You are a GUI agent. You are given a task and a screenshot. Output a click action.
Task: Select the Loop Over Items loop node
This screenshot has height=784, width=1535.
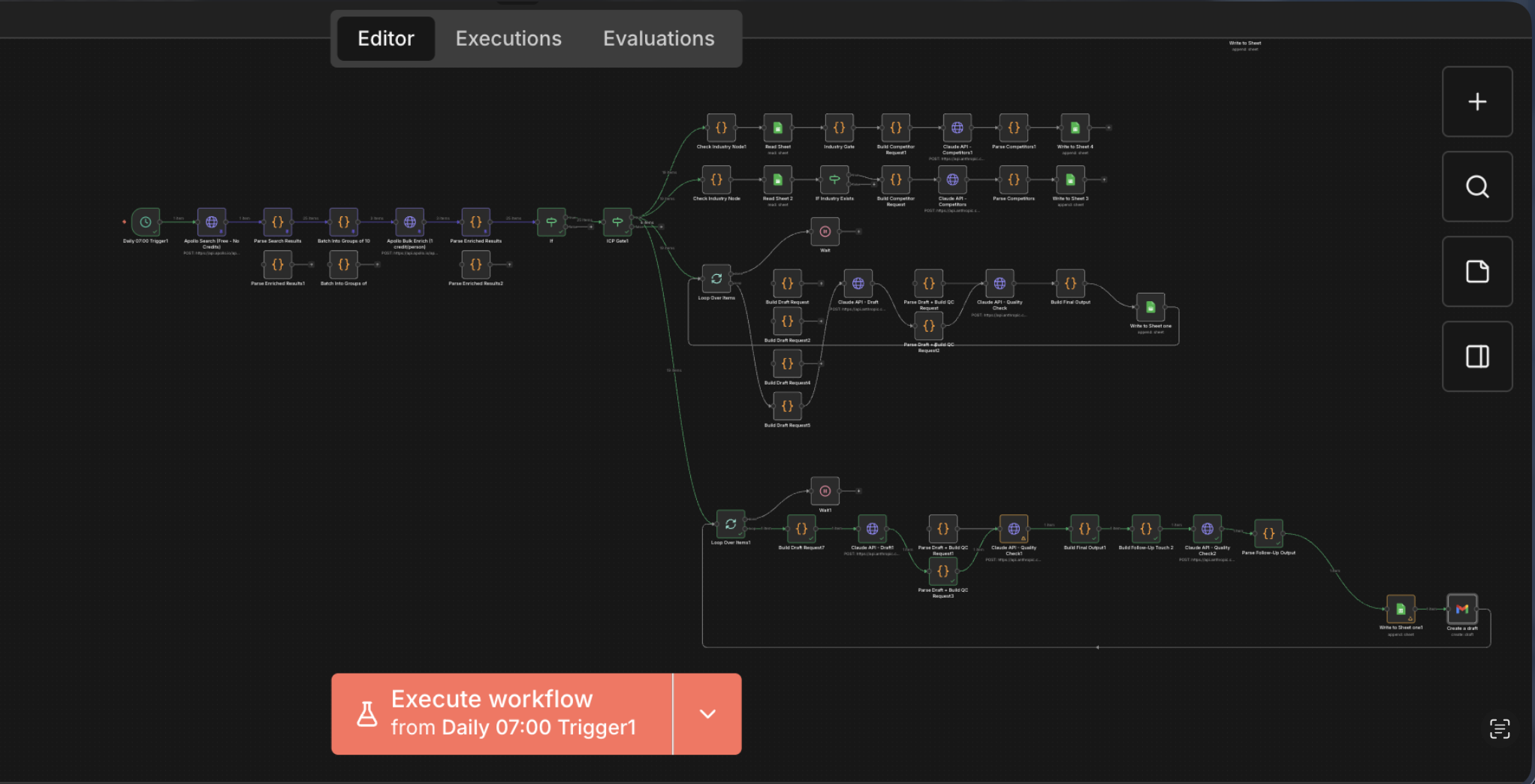716,277
